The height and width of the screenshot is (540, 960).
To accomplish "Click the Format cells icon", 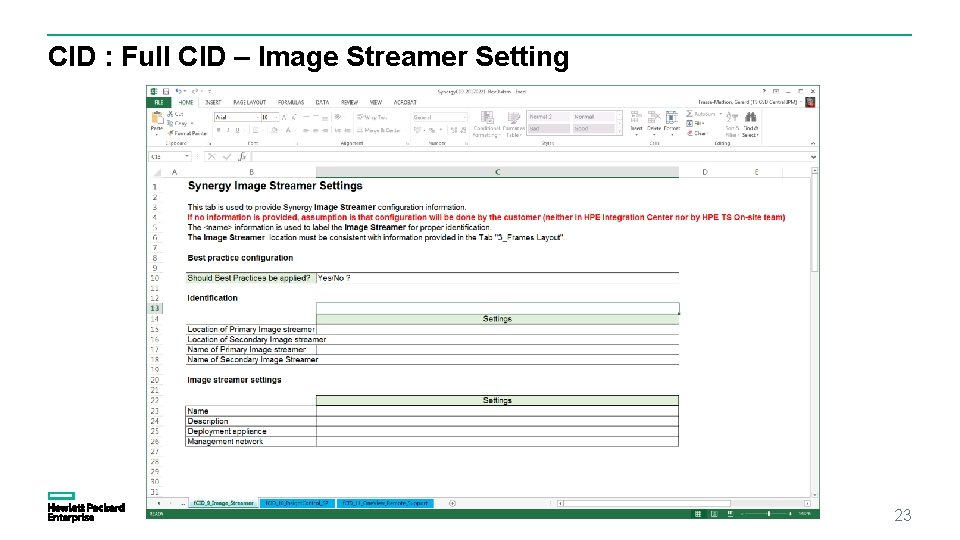I will 672,117.
